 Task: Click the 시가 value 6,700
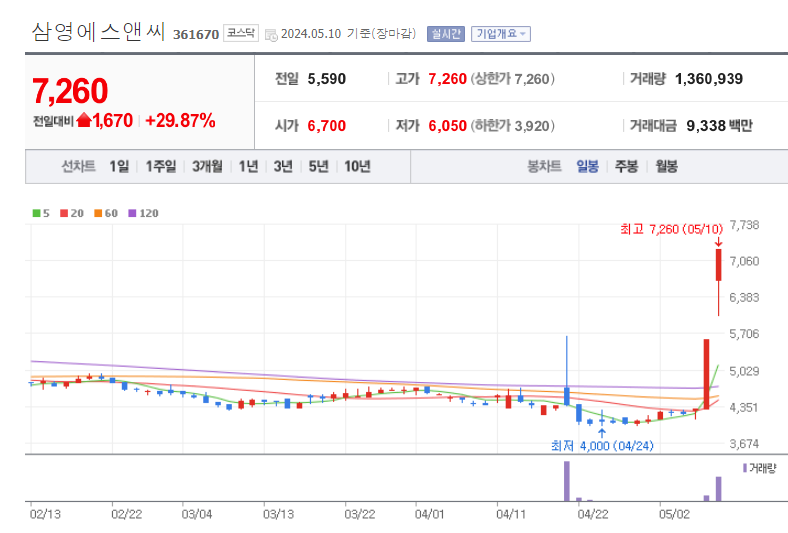coord(327,126)
